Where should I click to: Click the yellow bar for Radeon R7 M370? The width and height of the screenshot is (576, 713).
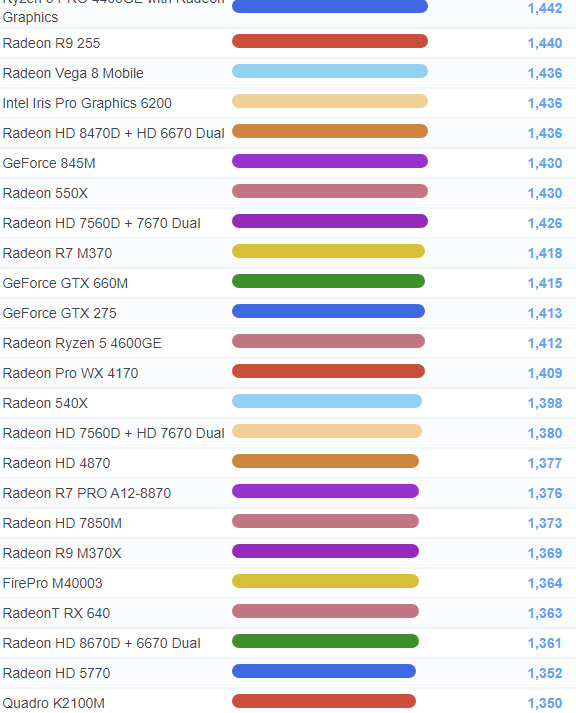tap(328, 251)
